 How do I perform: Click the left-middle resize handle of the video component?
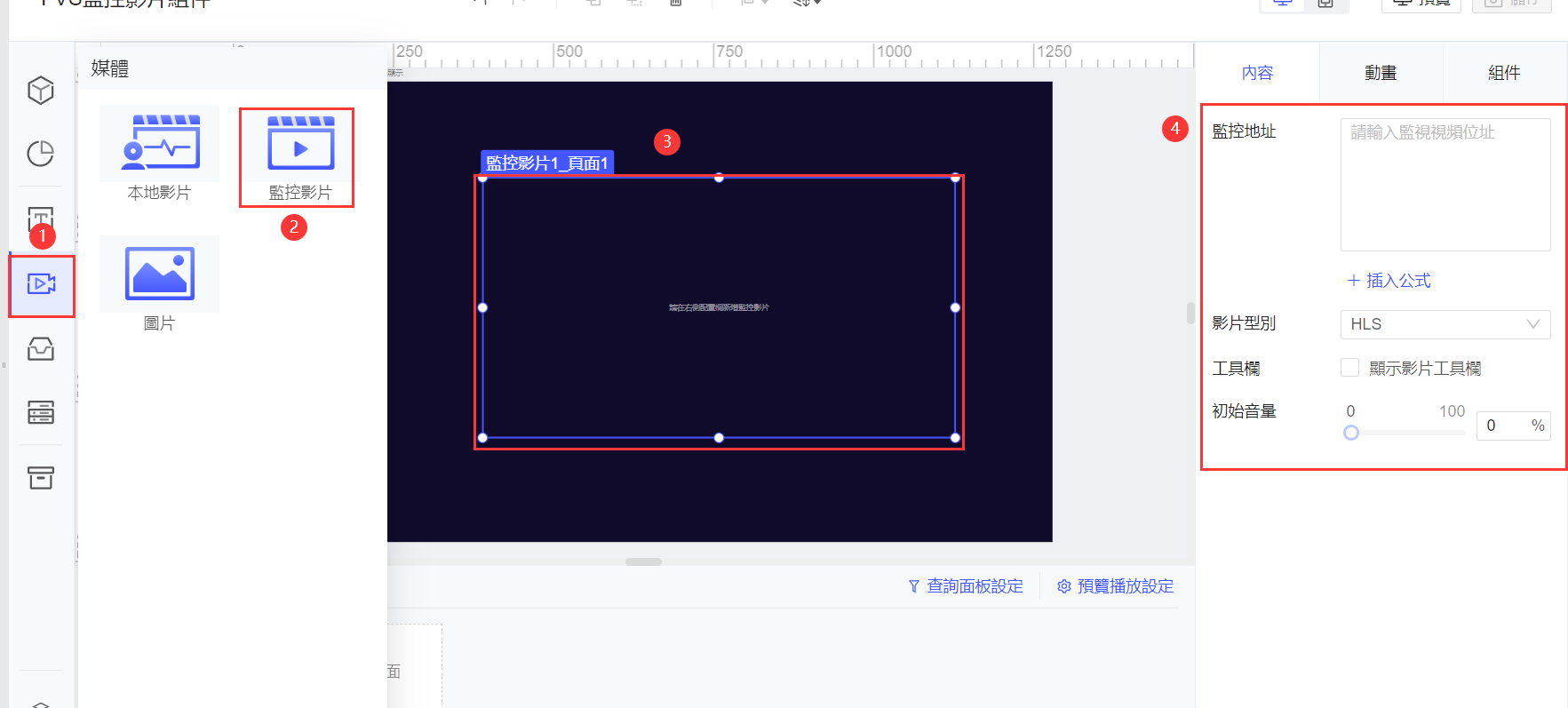click(482, 307)
